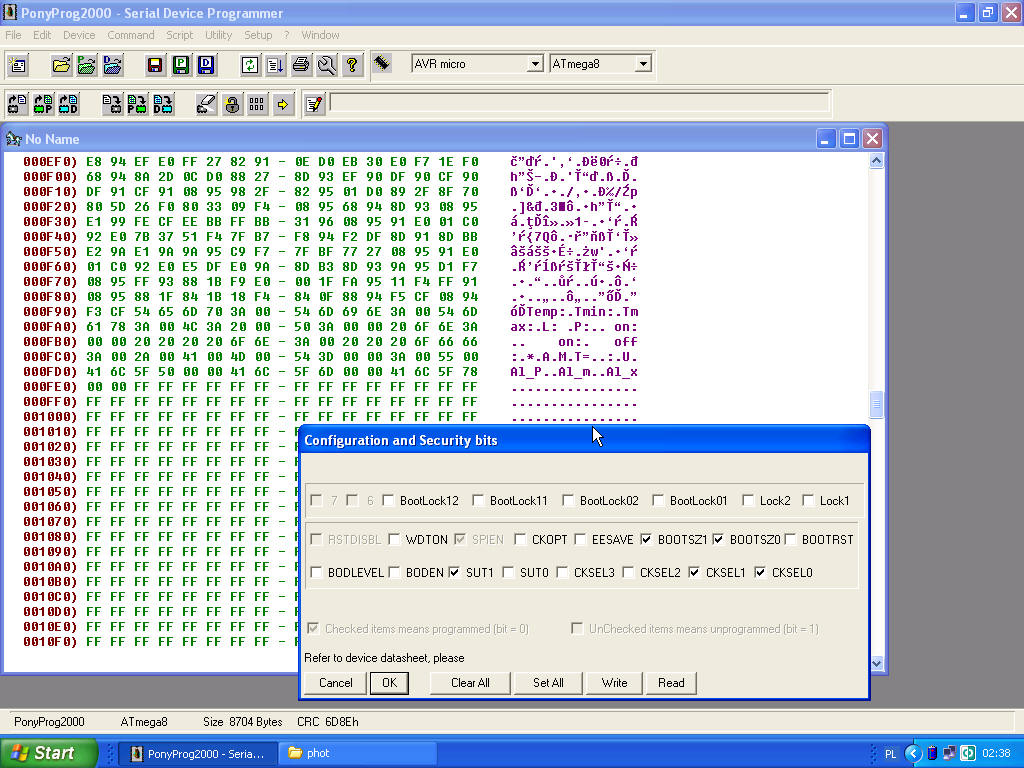The height and width of the screenshot is (768, 1024).
Task: Uncheck the SUT1 checkbox
Action: [x=455, y=572]
